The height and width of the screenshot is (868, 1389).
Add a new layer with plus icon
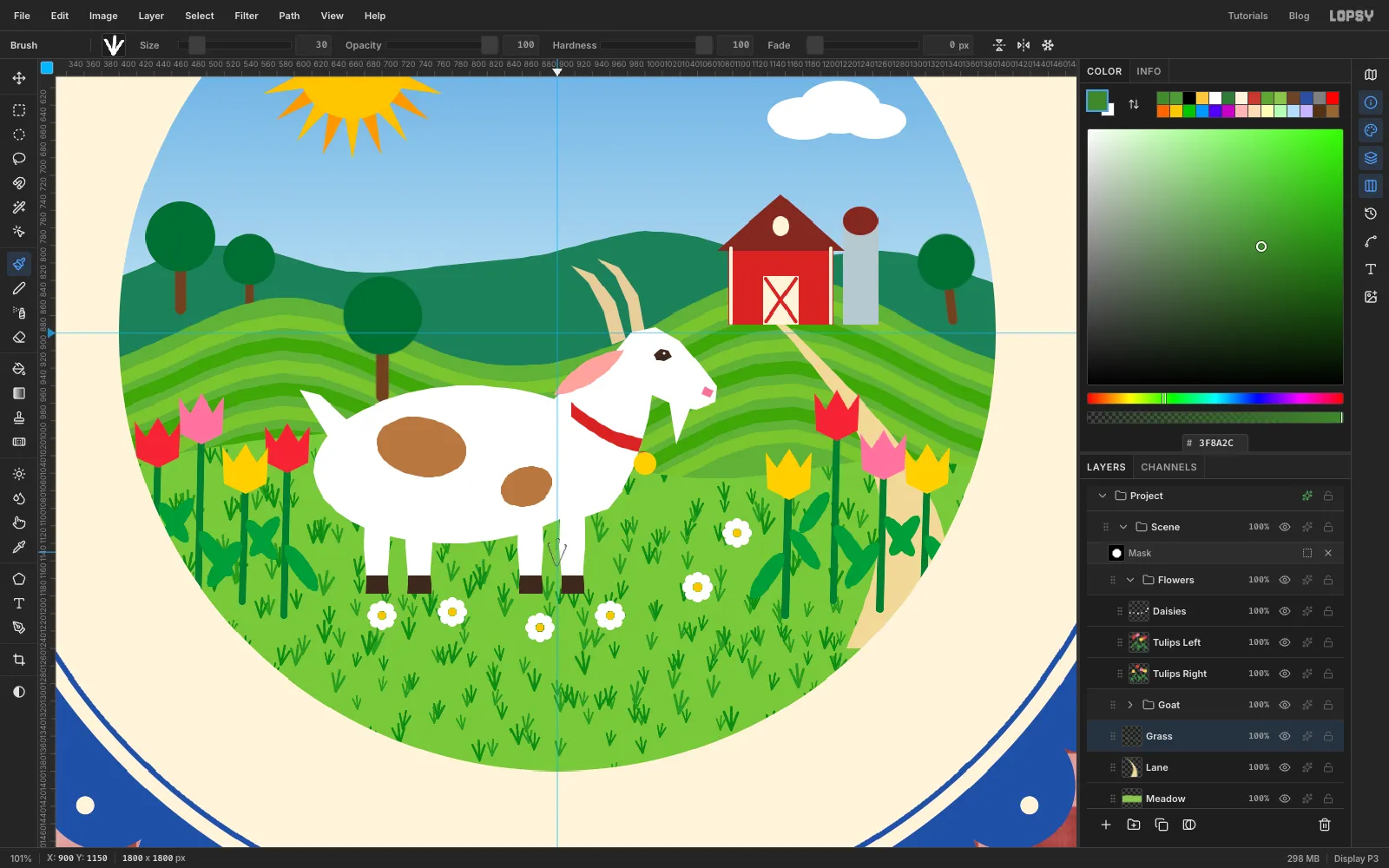click(1106, 825)
